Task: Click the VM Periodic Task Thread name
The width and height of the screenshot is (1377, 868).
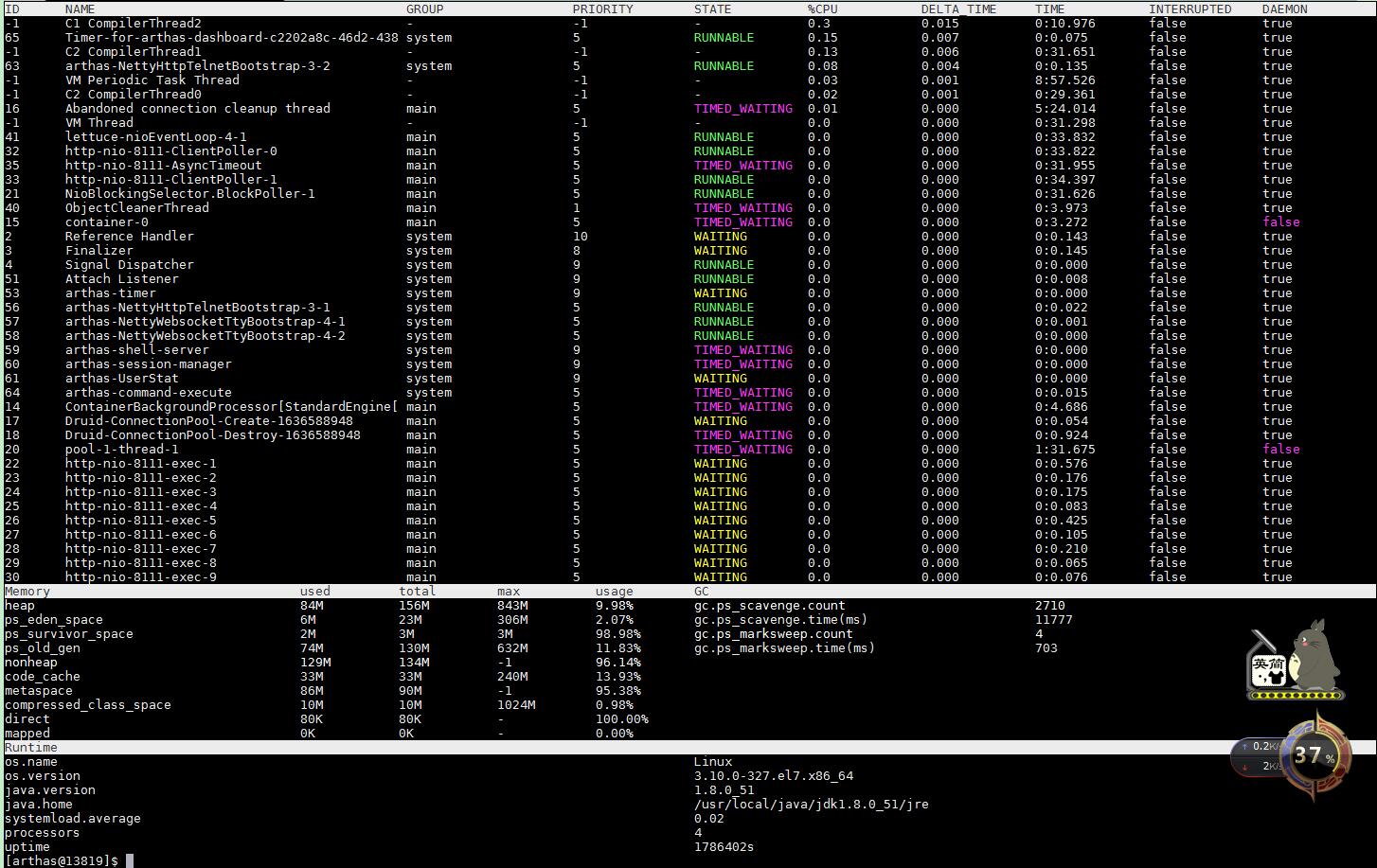Action: [x=152, y=80]
